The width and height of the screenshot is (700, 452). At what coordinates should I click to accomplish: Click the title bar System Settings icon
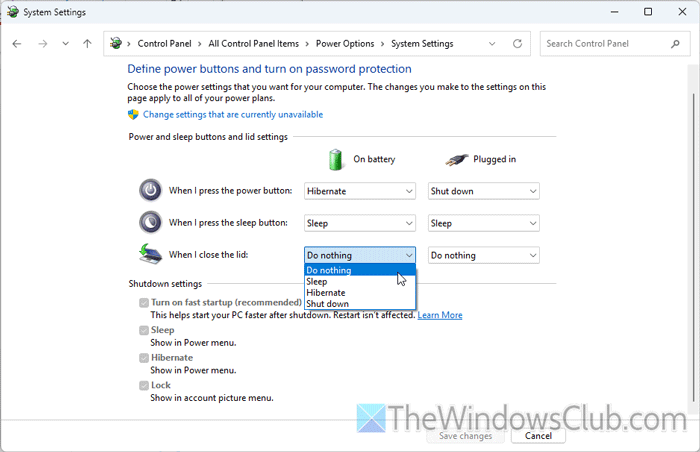click(x=12, y=12)
